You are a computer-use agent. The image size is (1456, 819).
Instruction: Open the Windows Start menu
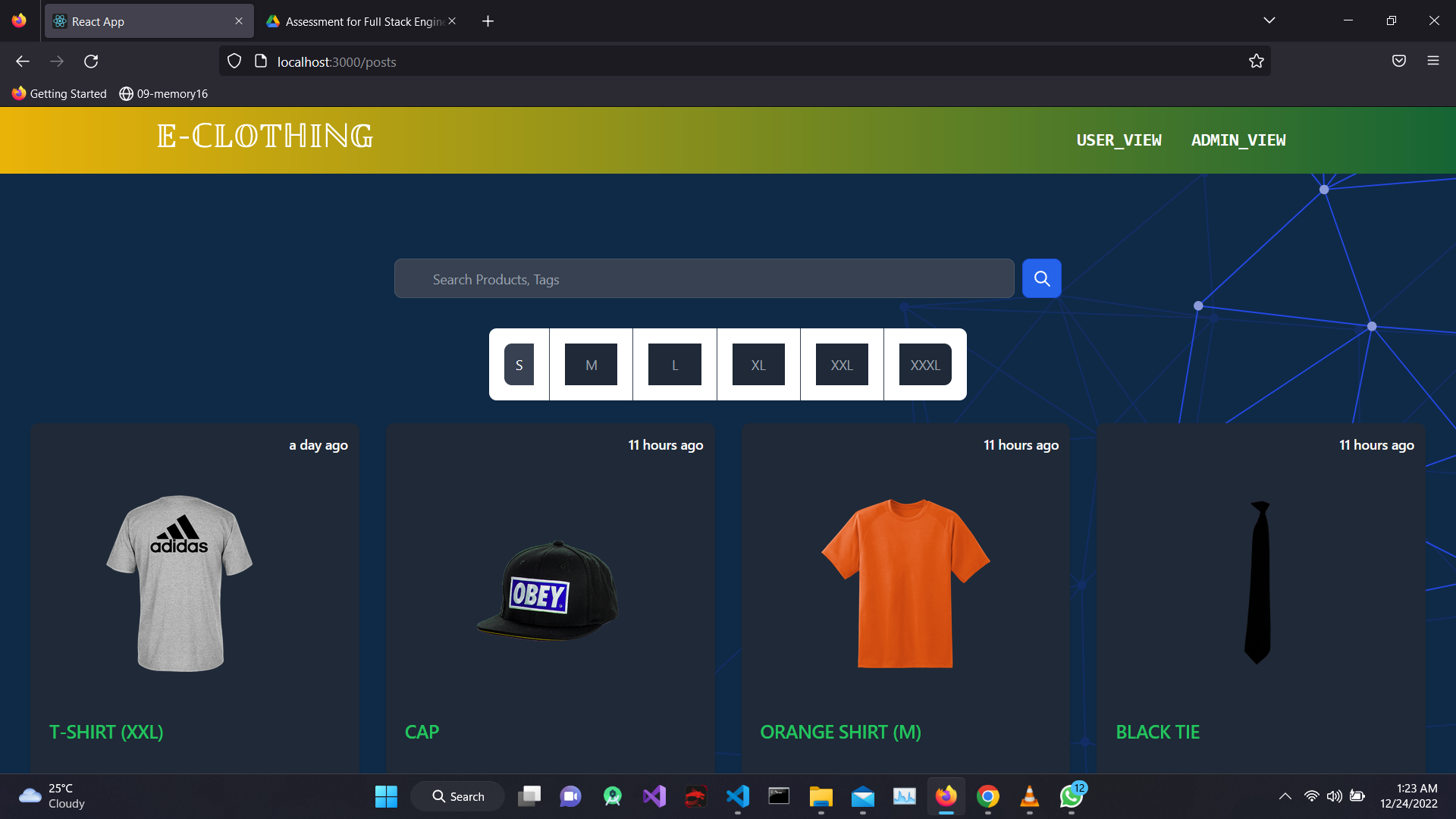click(x=386, y=796)
